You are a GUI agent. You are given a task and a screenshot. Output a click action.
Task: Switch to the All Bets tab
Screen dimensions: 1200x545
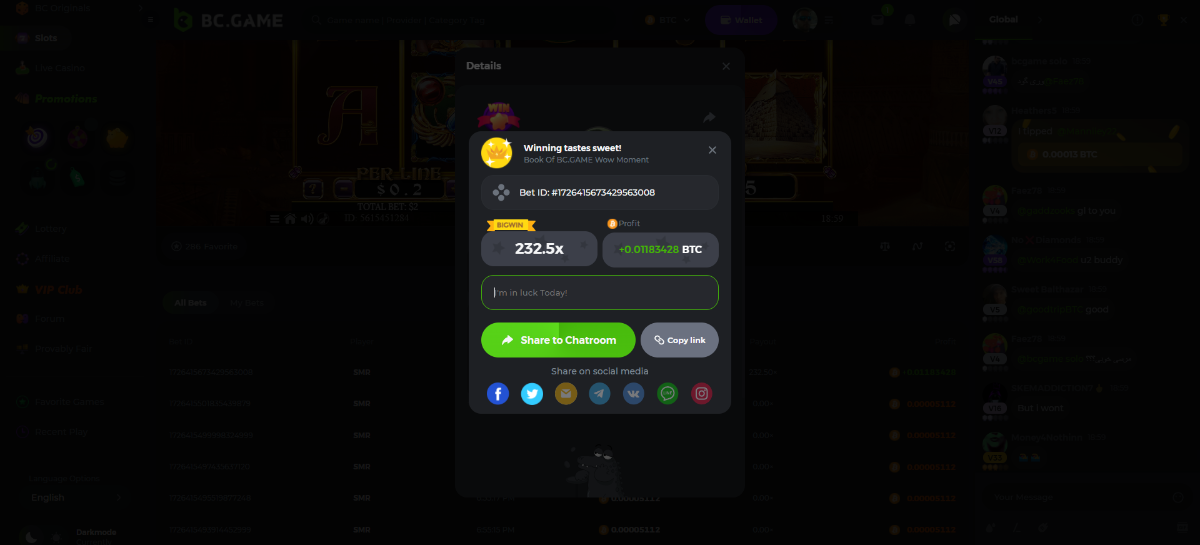click(x=190, y=302)
